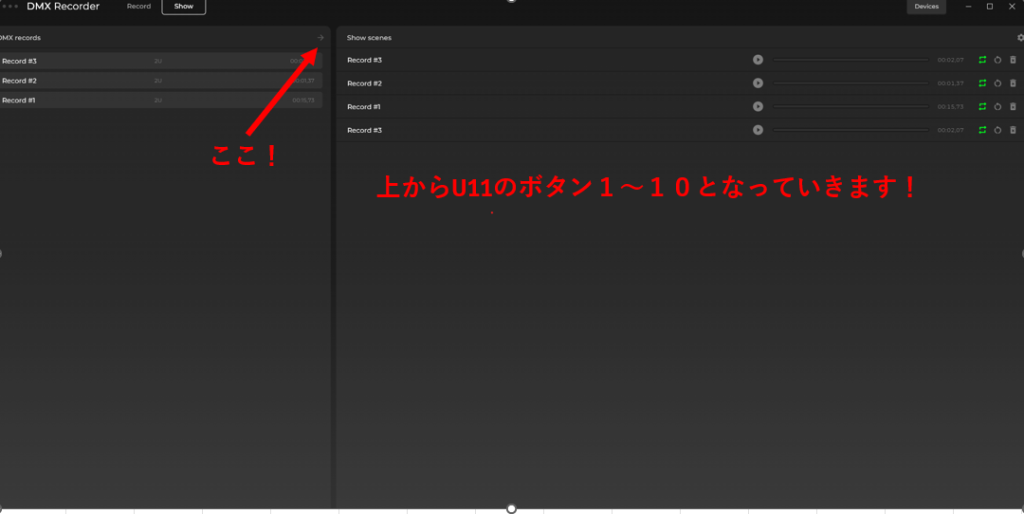Screen dimensions: 1024x514
Task: Reset the first Record #3 scene
Action: tap(997, 60)
